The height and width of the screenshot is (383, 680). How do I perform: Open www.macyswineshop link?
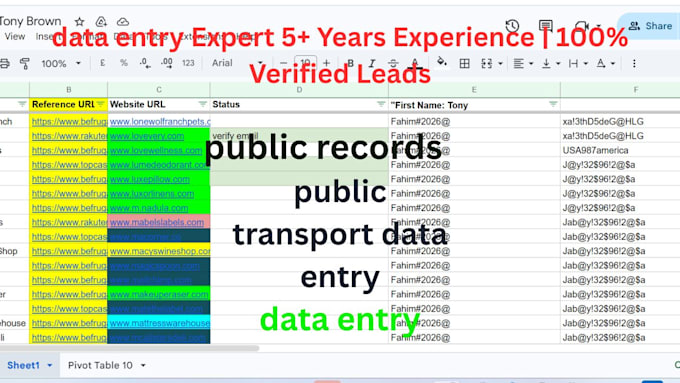click(160, 251)
